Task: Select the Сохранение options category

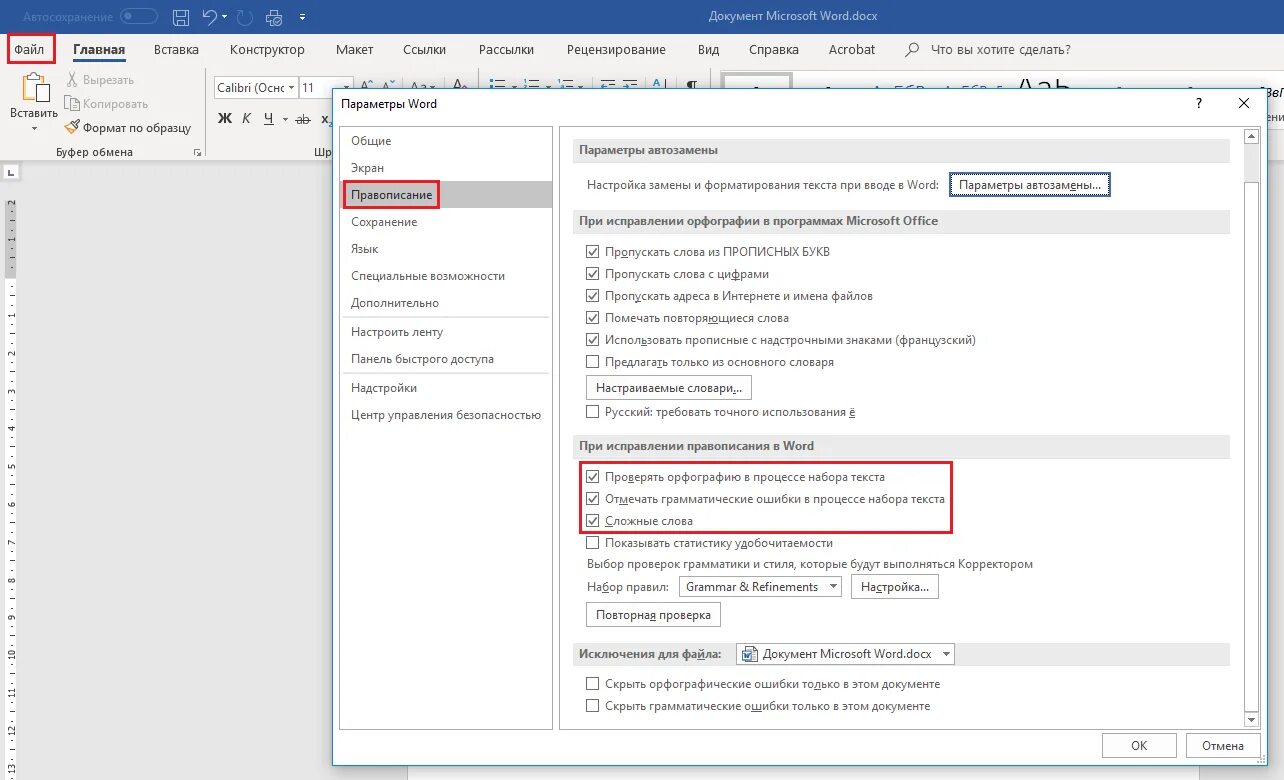Action: [x=446, y=222]
